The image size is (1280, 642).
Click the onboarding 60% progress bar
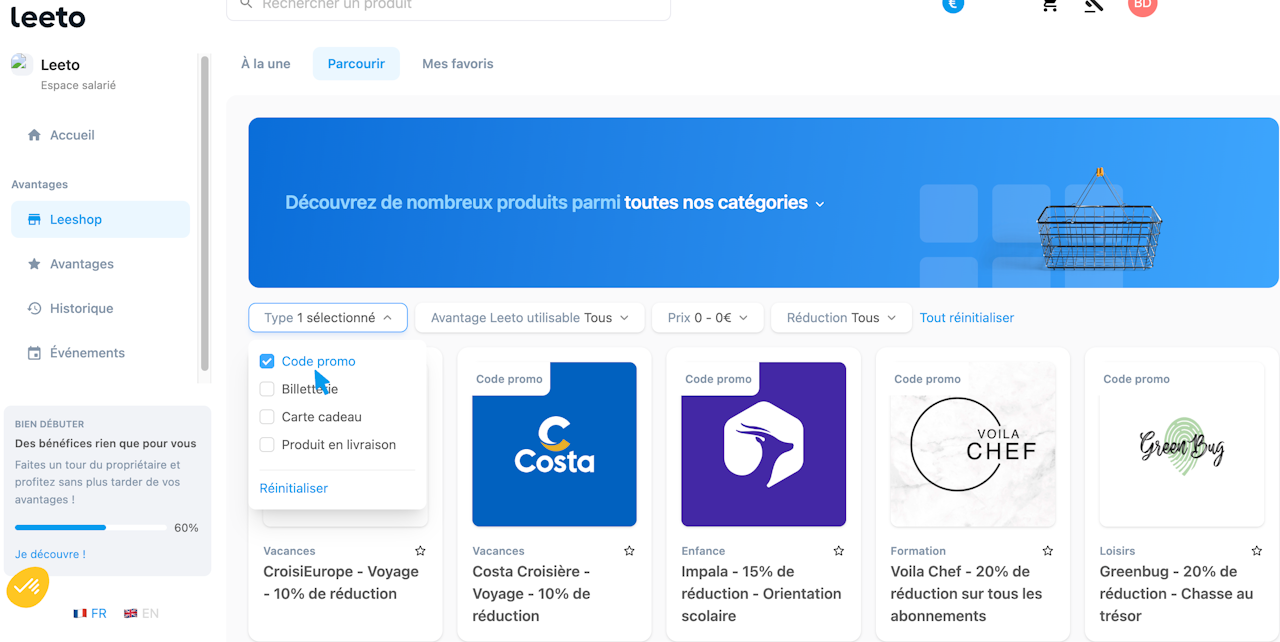click(91, 527)
